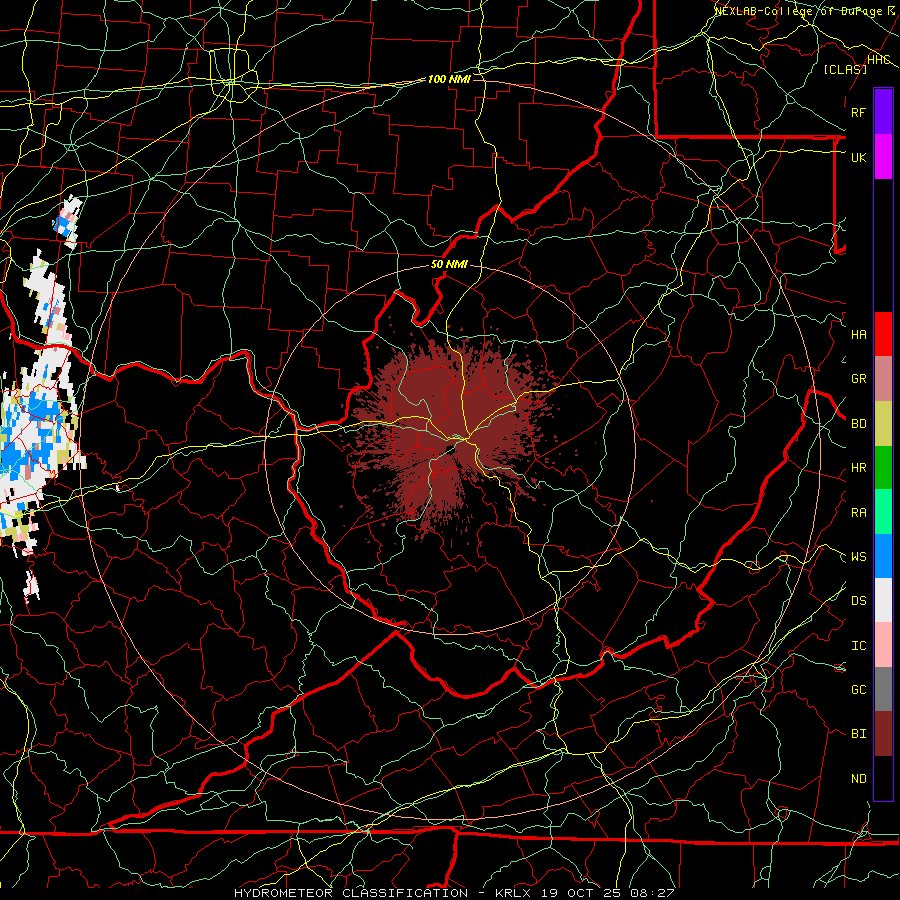Click the "DS" legend label text
The width and height of the screenshot is (900, 900).
point(859,600)
